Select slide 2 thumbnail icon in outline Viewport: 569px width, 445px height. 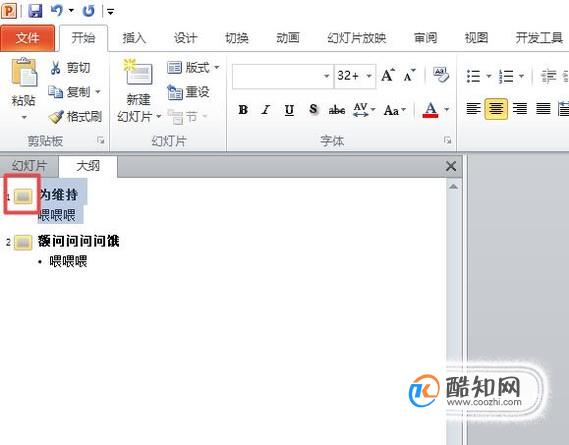pyautogui.click(x=23, y=242)
